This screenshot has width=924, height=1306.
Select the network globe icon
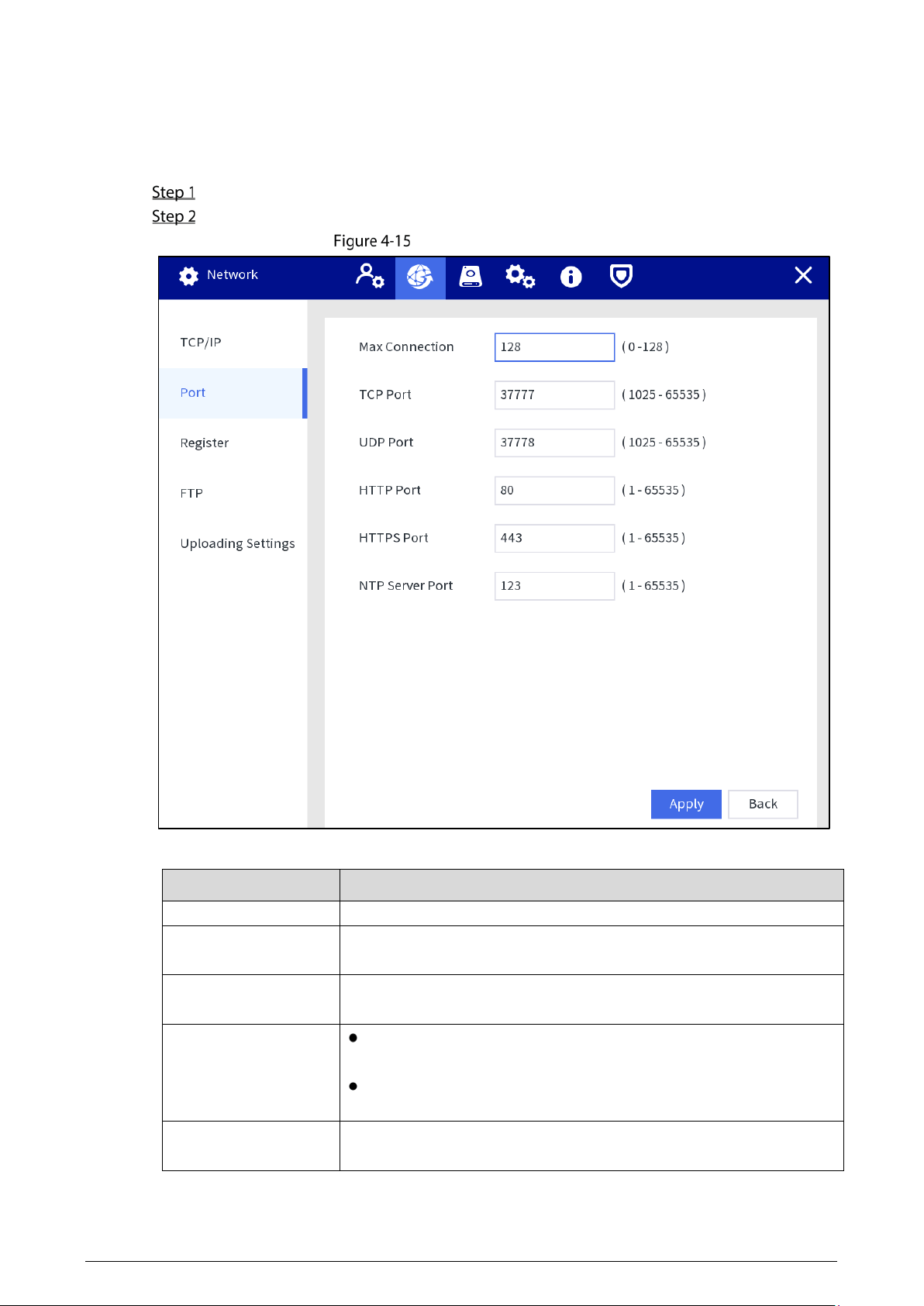420,277
